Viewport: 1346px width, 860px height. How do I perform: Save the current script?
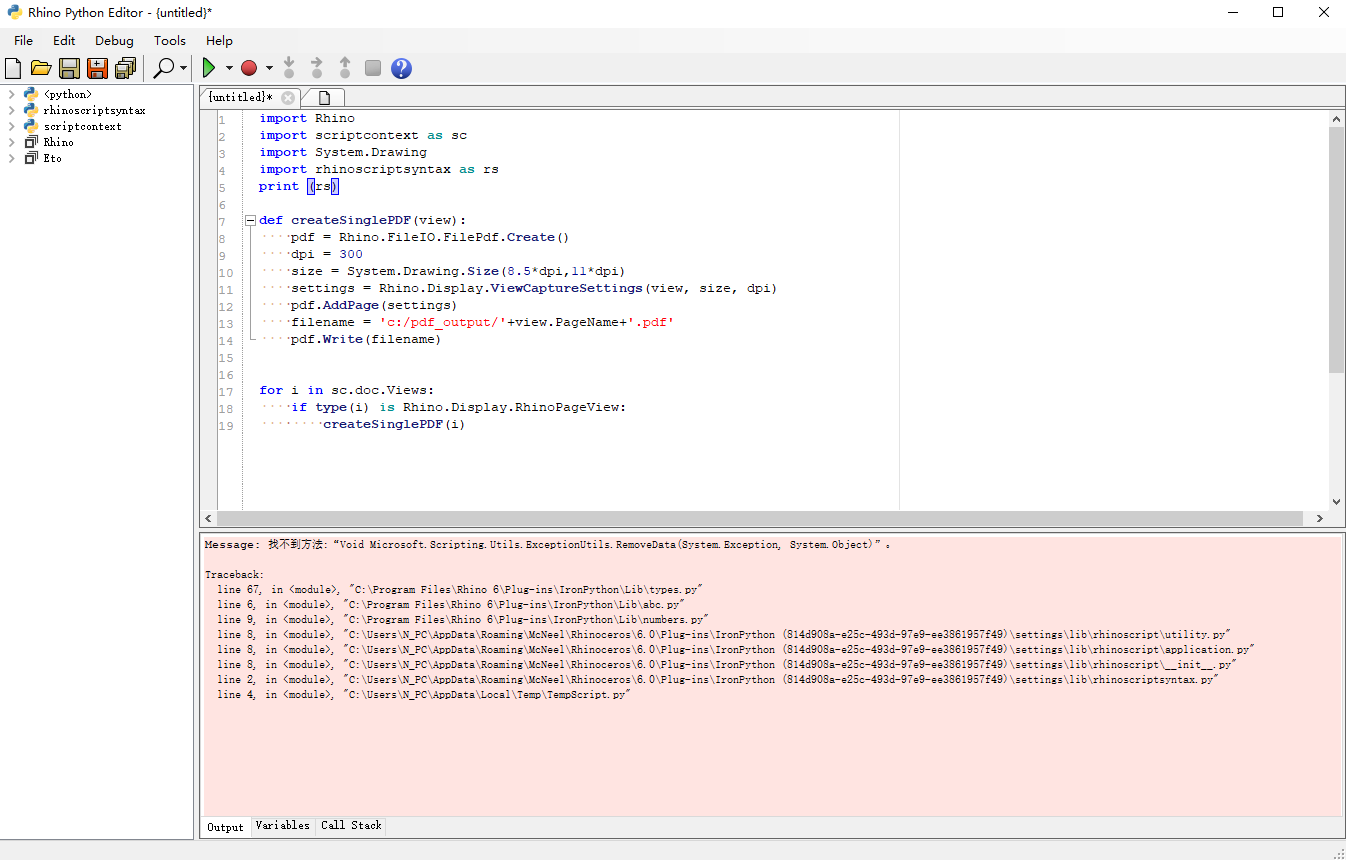(x=69, y=68)
